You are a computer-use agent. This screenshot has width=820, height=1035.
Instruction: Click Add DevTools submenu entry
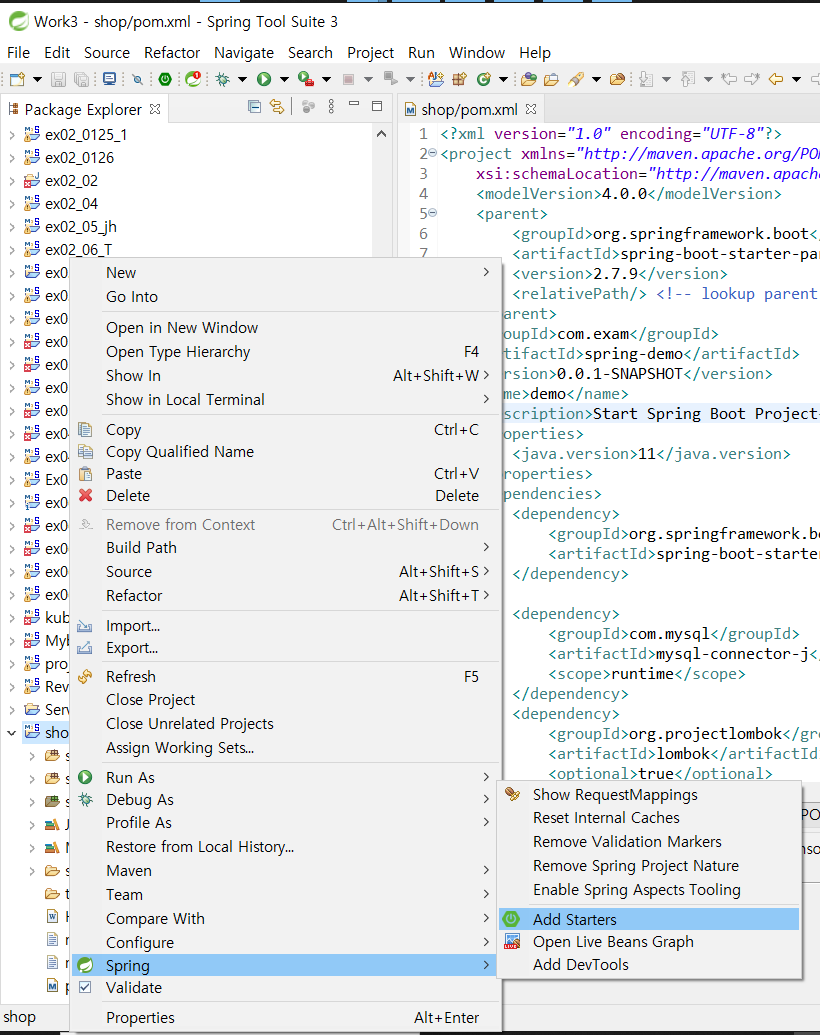tap(649, 965)
